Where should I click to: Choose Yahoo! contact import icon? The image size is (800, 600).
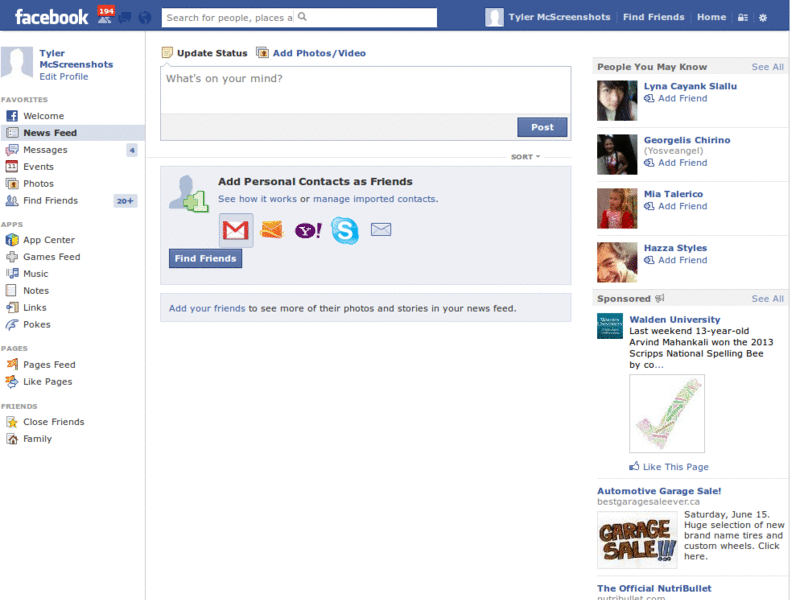[308, 231]
